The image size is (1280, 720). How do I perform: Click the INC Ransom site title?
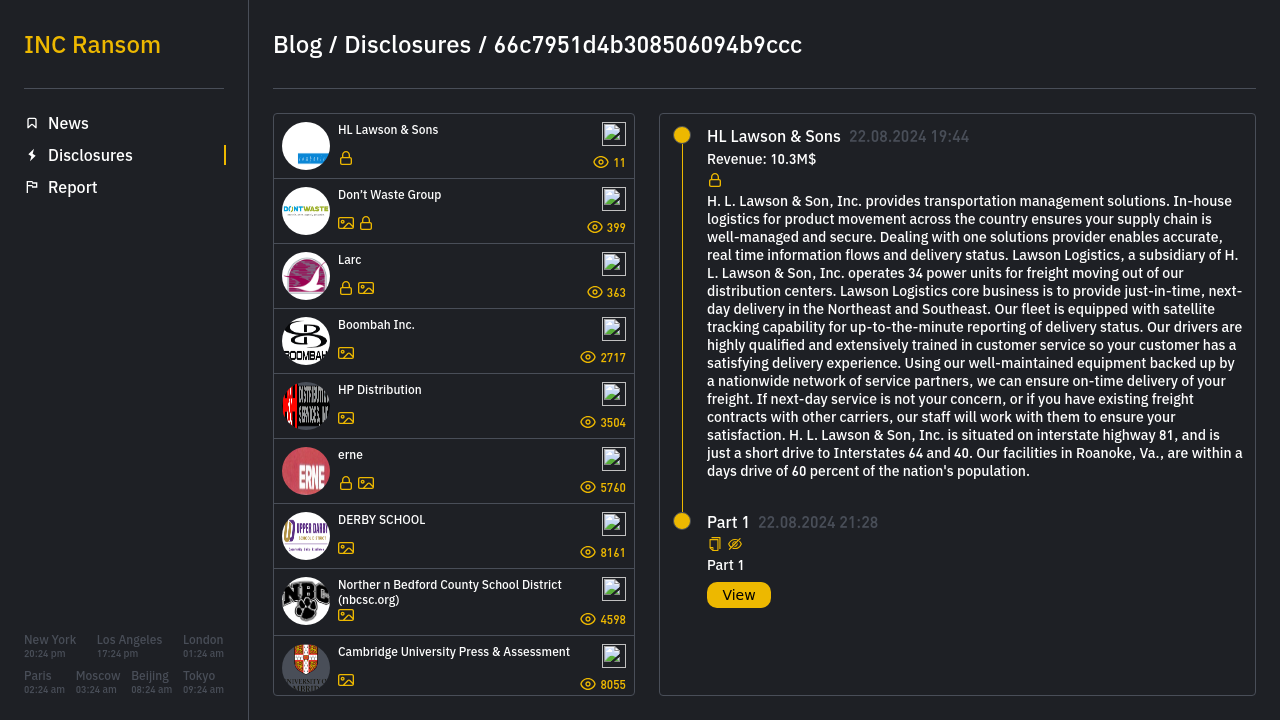coord(92,45)
